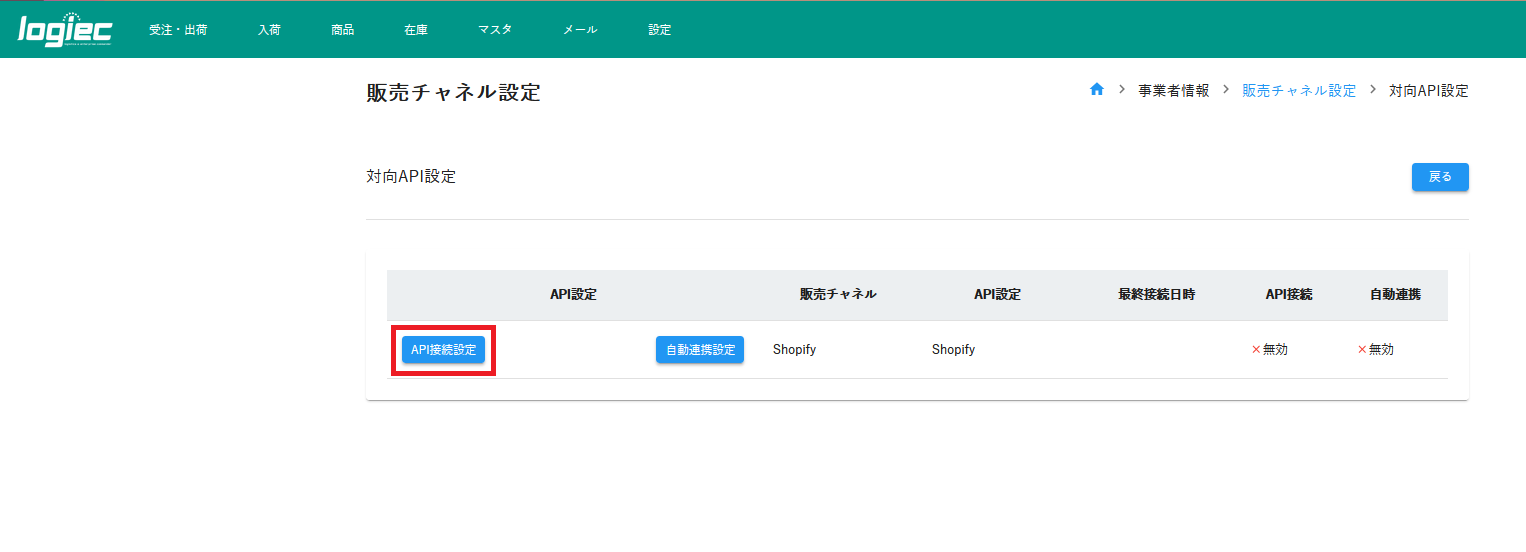
Task: Click 事業者情報 in the breadcrumb
Action: tap(1173, 91)
